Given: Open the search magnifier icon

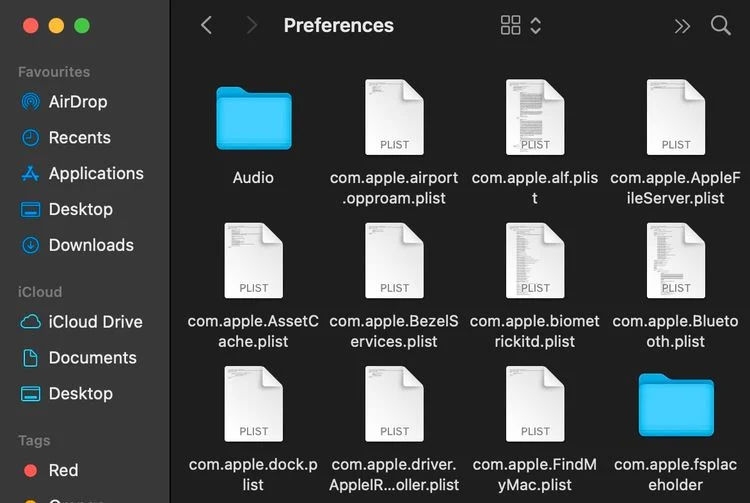Looking at the screenshot, I should 720,26.
